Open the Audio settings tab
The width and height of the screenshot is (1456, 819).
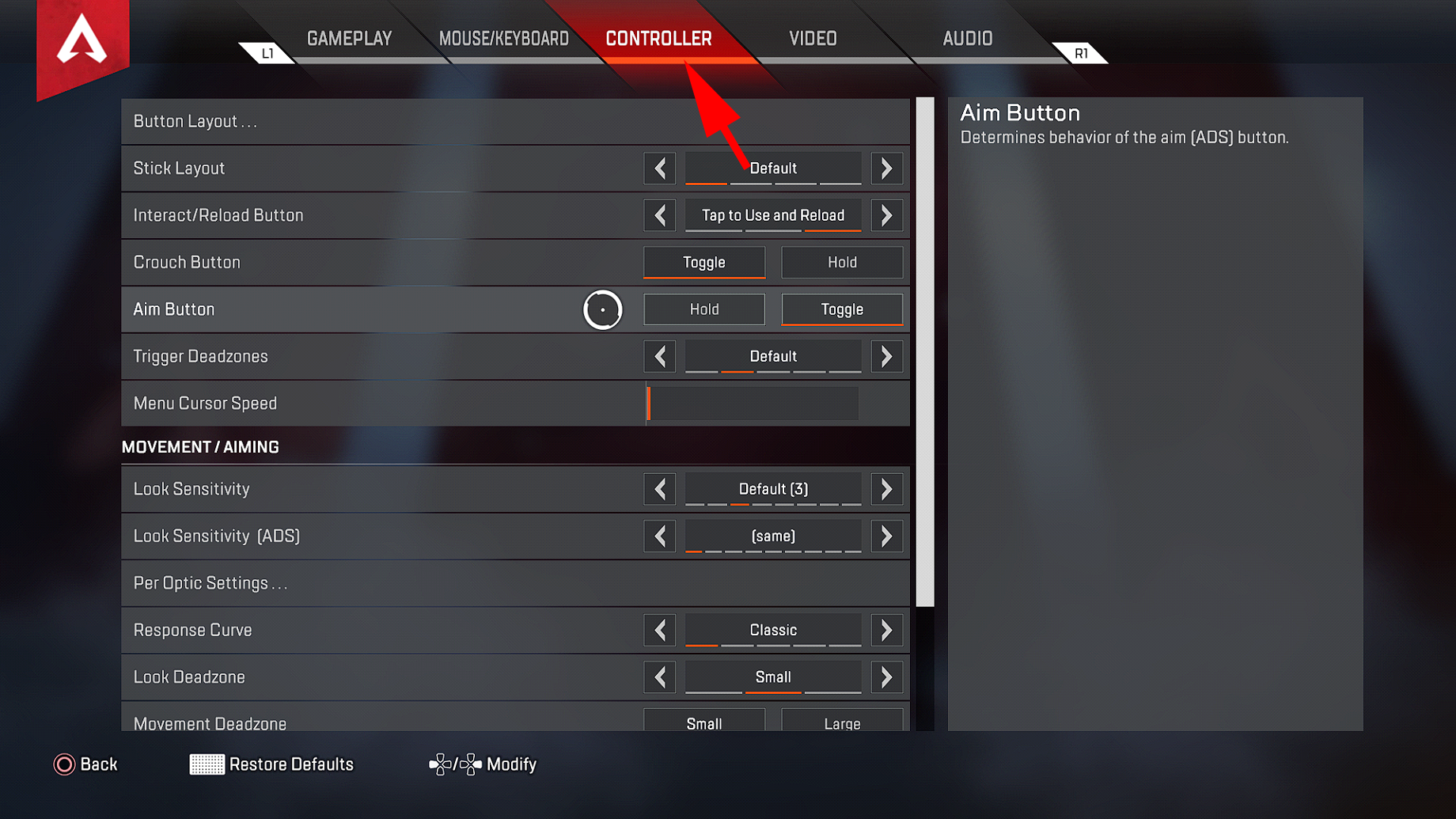[967, 39]
